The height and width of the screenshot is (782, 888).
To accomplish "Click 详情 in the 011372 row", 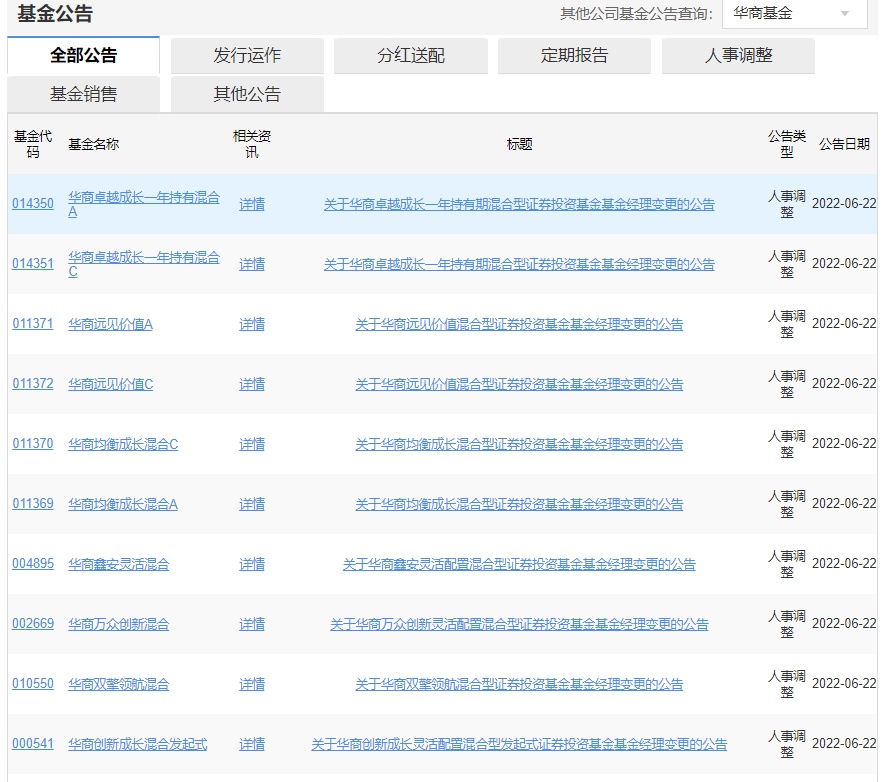I will [x=252, y=384].
